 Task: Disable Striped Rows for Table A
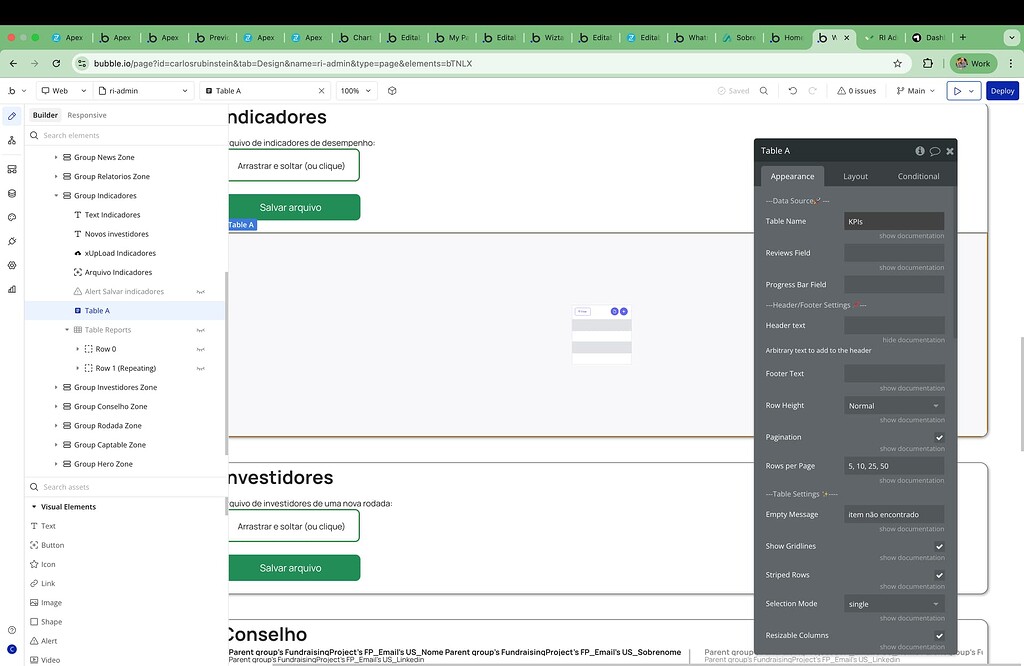[x=937, y=575]
